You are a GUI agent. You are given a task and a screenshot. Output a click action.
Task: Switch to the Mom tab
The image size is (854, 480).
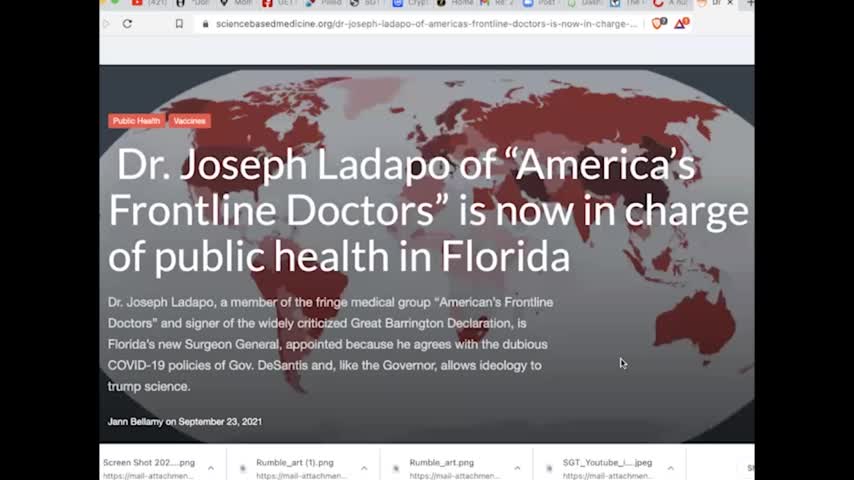(x=236, y=3)
